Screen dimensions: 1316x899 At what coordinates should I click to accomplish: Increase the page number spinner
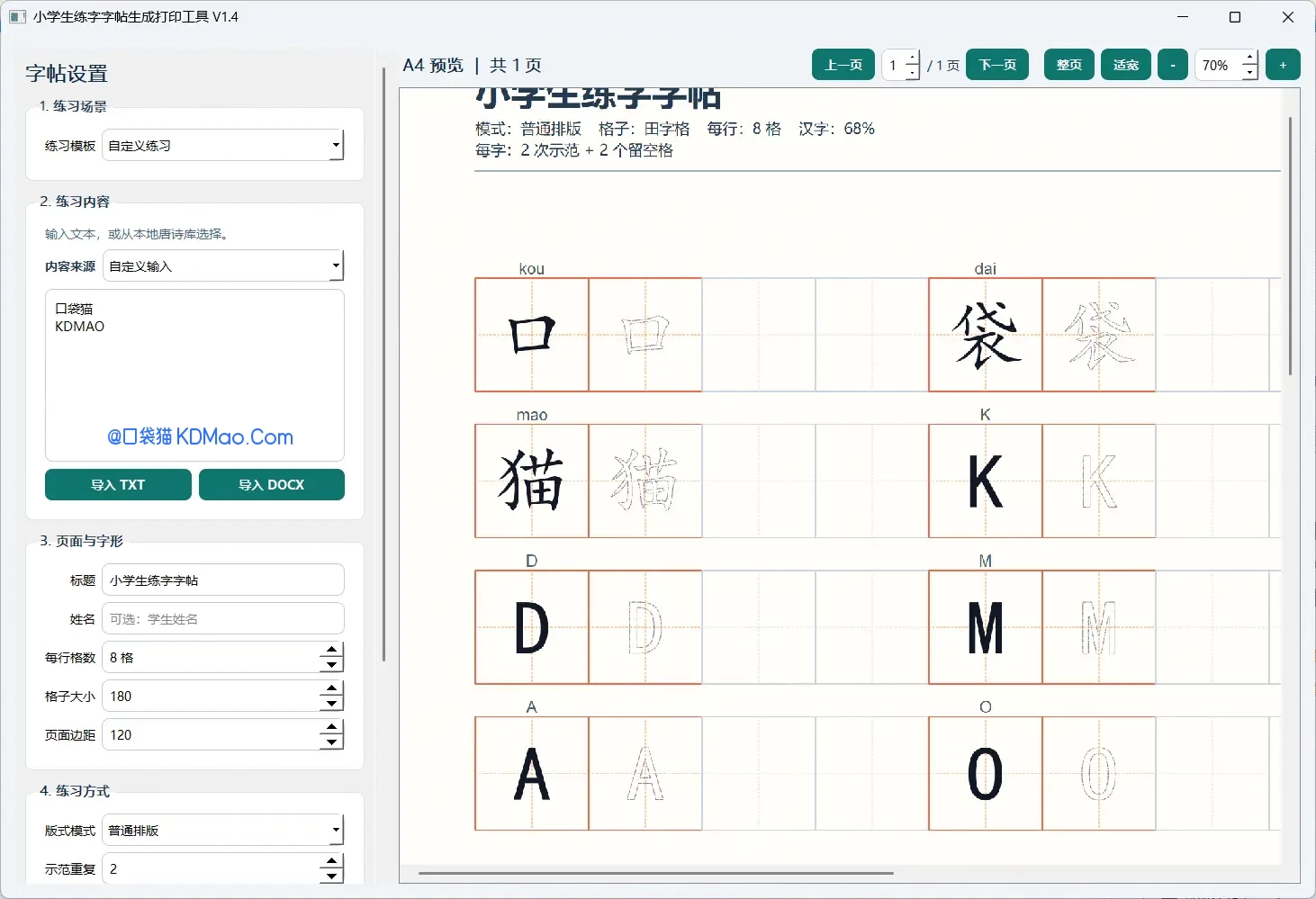(x=912, y=58)
